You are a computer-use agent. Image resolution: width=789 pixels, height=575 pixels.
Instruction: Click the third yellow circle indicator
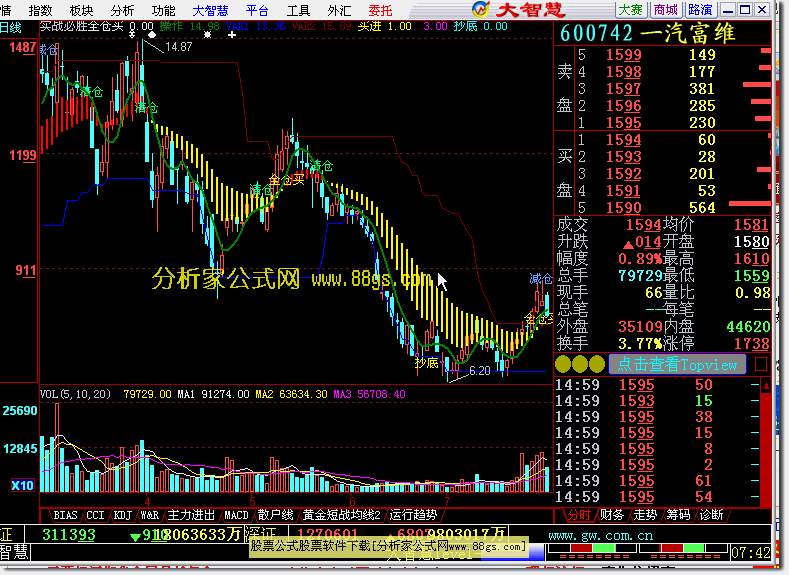tap(597, 364)
